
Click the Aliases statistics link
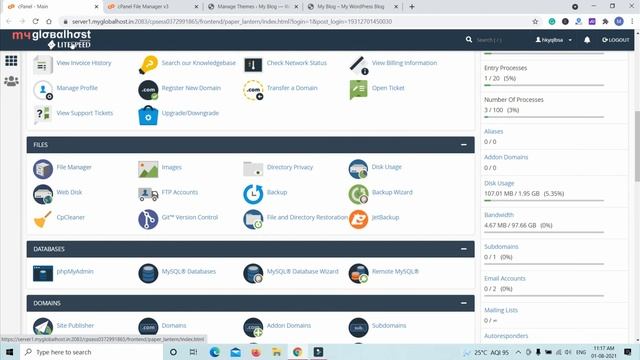[493, 131]
